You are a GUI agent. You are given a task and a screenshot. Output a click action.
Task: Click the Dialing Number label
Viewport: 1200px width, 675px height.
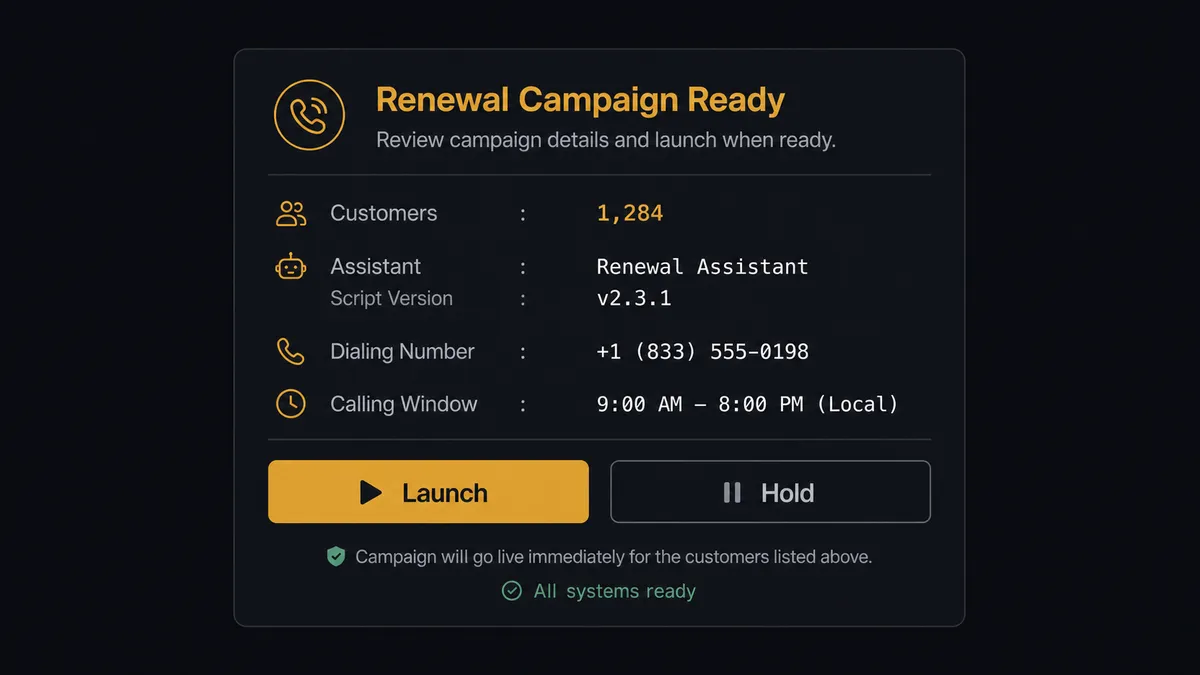(402, 352)
